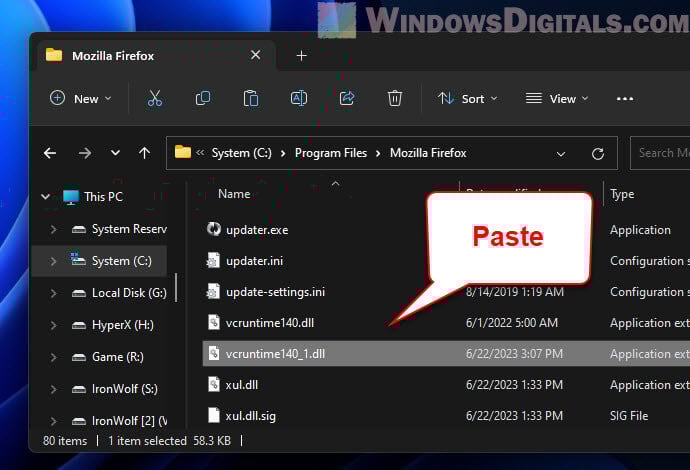Show hidden breadcrumb path chevrons
The width and height of the screenshot is (690, 470).
coord(200,153)
